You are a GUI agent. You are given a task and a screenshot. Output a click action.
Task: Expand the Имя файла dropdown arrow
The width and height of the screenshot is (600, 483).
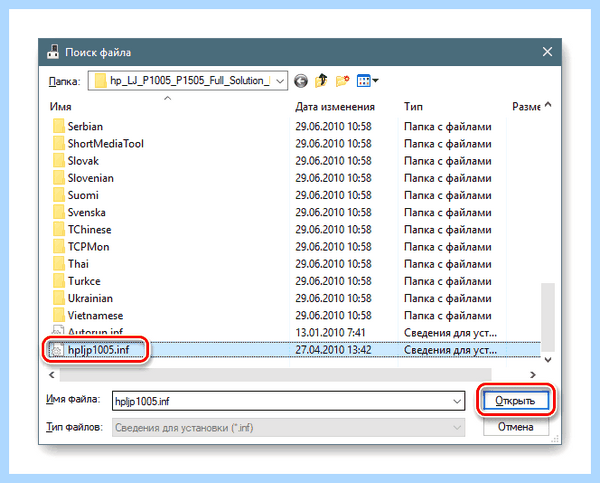(x=457, y=401)
